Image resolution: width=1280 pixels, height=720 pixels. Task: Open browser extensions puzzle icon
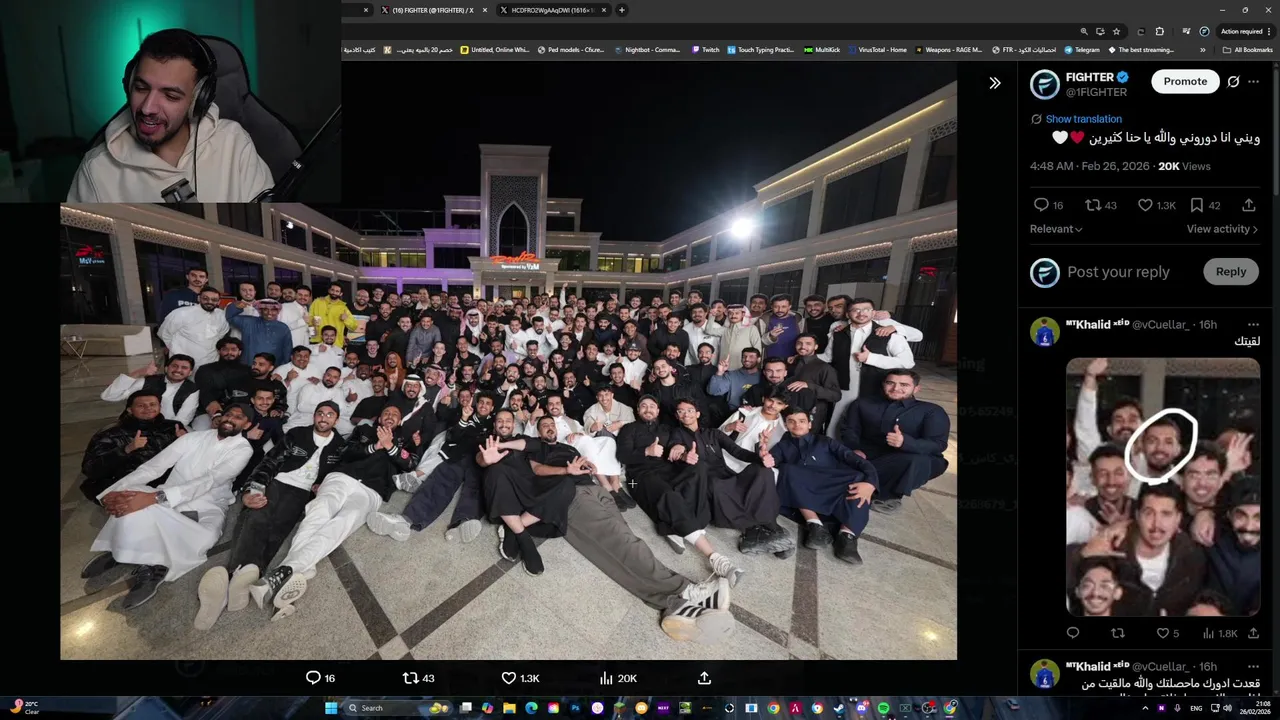pyautogui.click(x=1159, y=31)
